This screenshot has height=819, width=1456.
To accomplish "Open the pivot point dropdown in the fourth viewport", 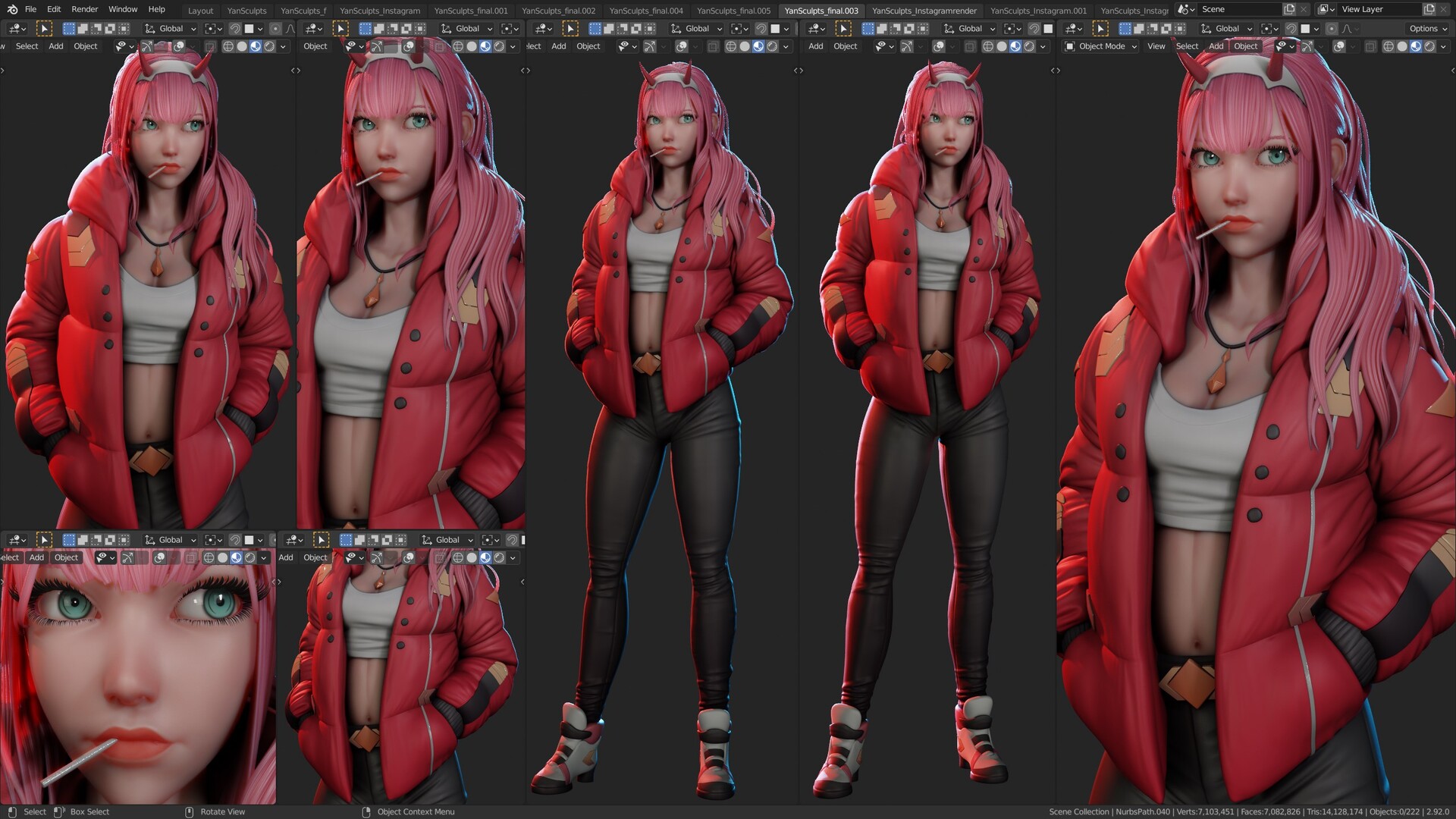I will tap(1012, 29).
